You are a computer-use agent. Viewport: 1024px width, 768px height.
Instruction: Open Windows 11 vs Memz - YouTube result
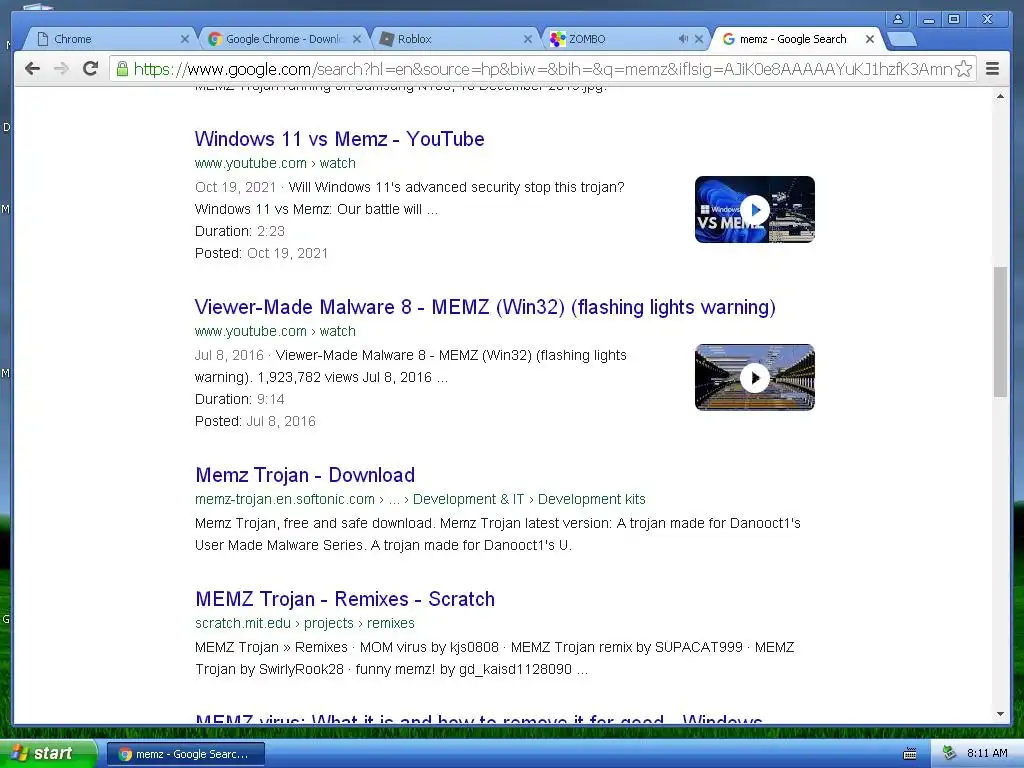click(x=340, y=139)
